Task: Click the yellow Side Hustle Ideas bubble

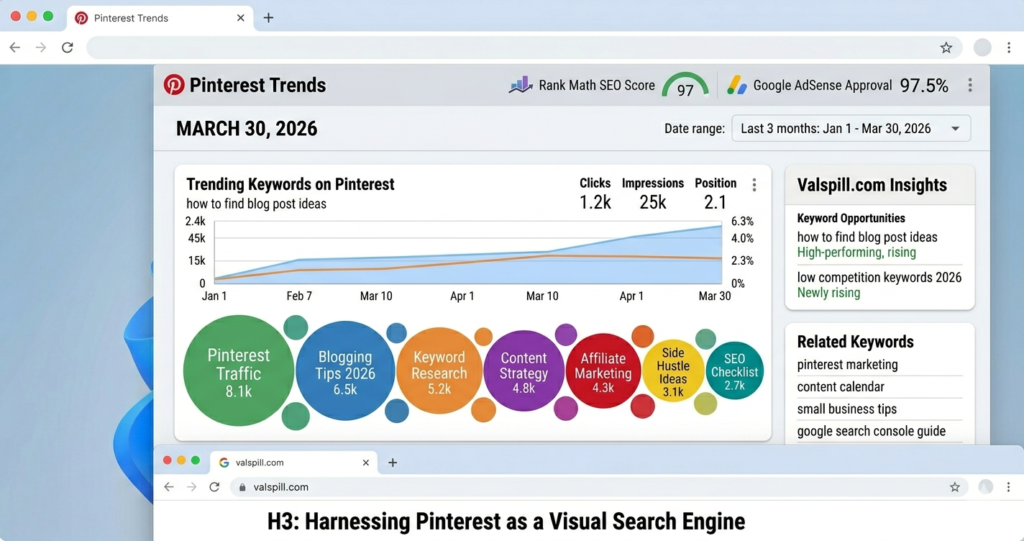Action: 673,370
